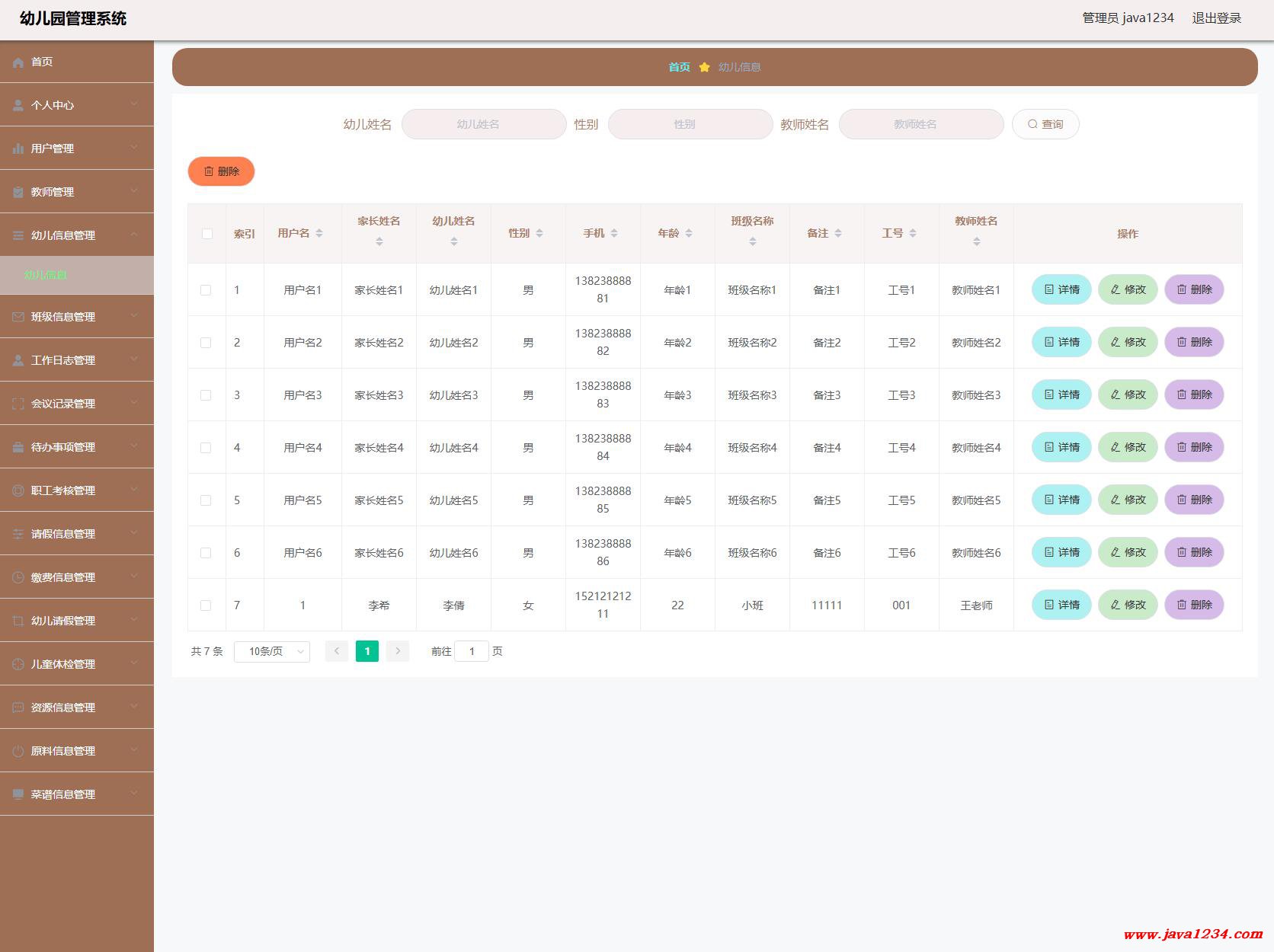Click the circle icon beside 职工考核管理
Image resolution: width=1274 pixels, height=952 pixels.
pyautogui.click(x=18, y=491)
